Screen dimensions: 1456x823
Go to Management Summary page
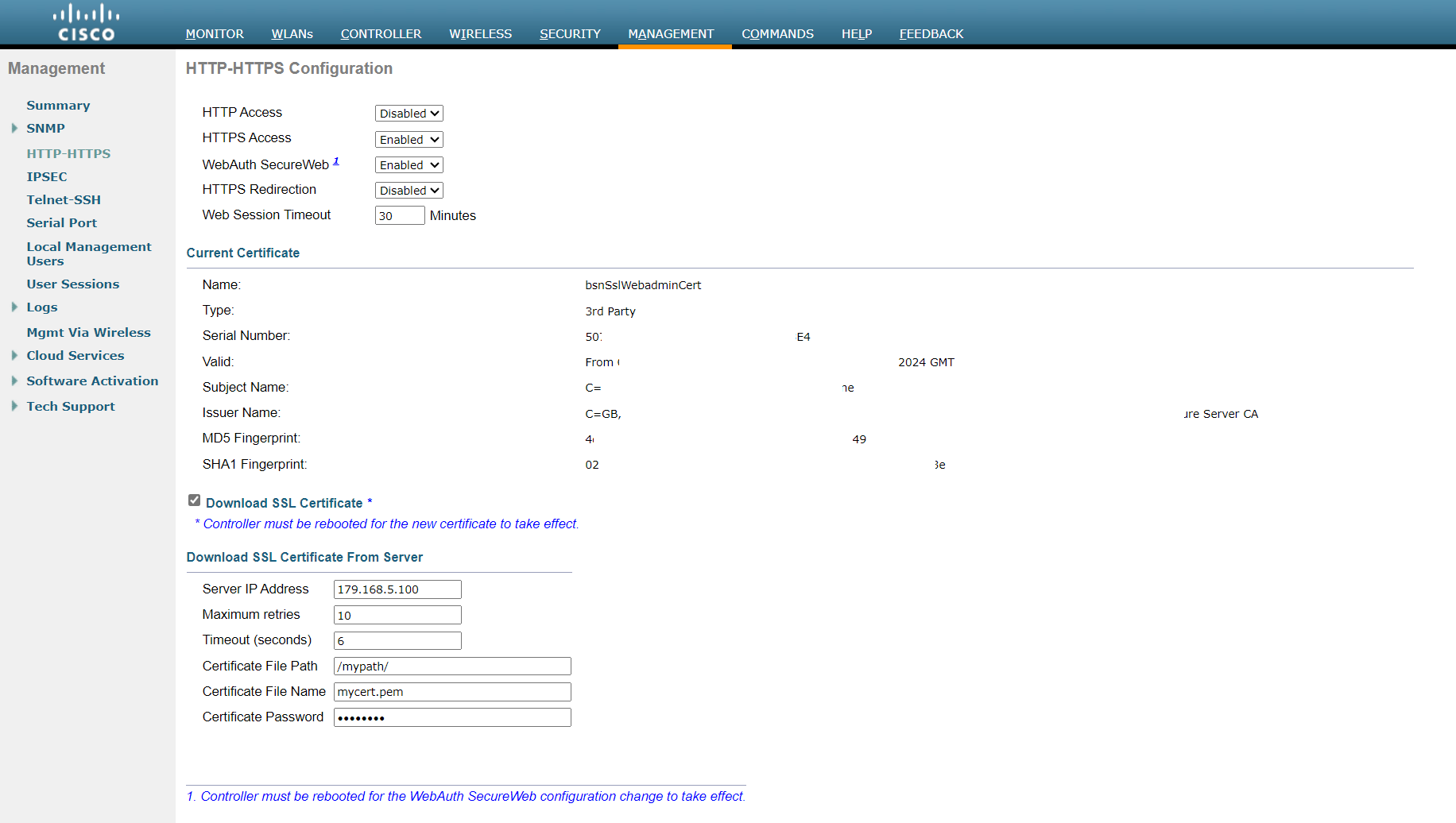click(x=58, y=105)
